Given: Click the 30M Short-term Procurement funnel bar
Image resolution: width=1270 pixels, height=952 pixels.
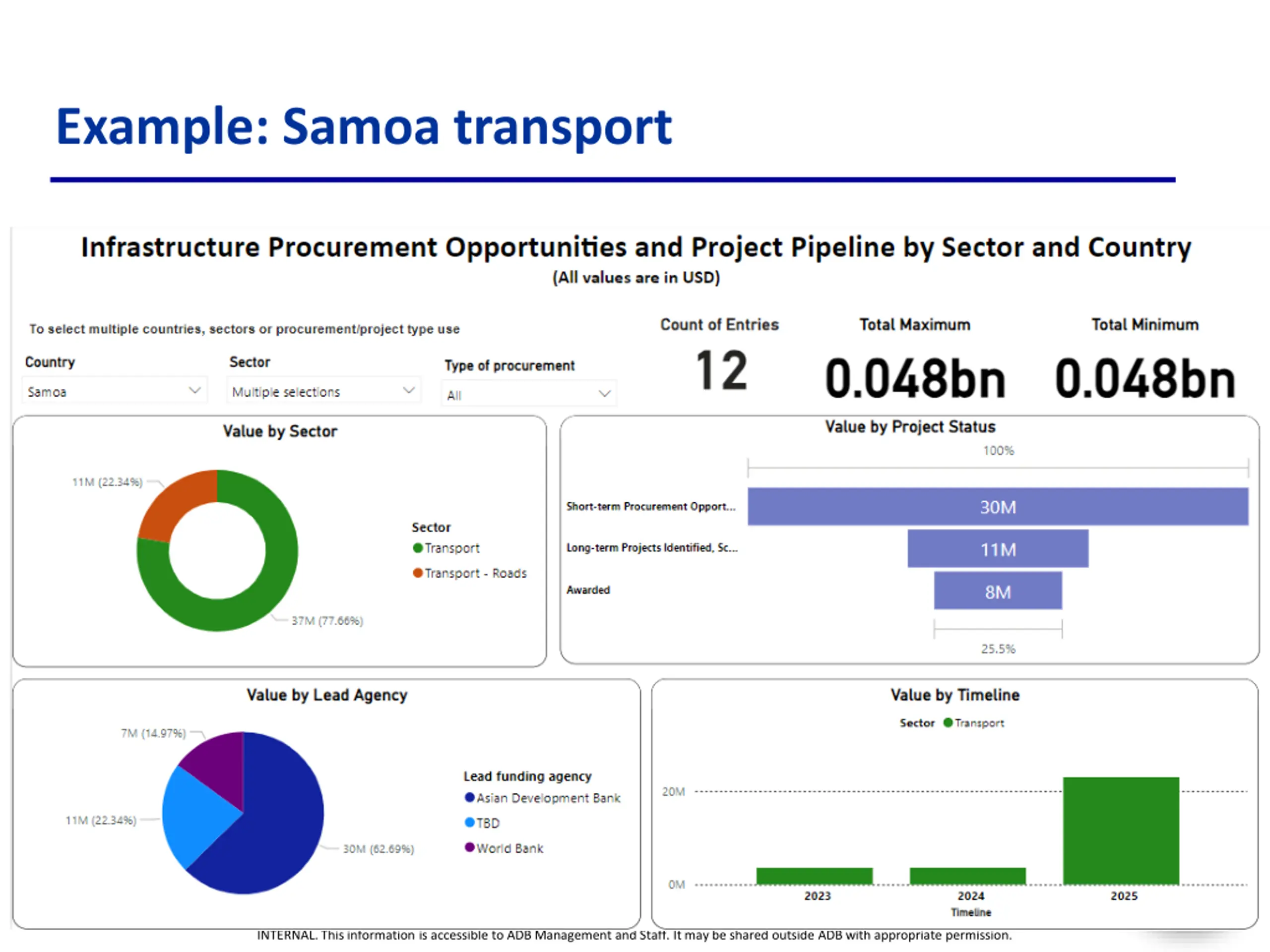Looking at the screenshot, I should click(x=997, y=507).
